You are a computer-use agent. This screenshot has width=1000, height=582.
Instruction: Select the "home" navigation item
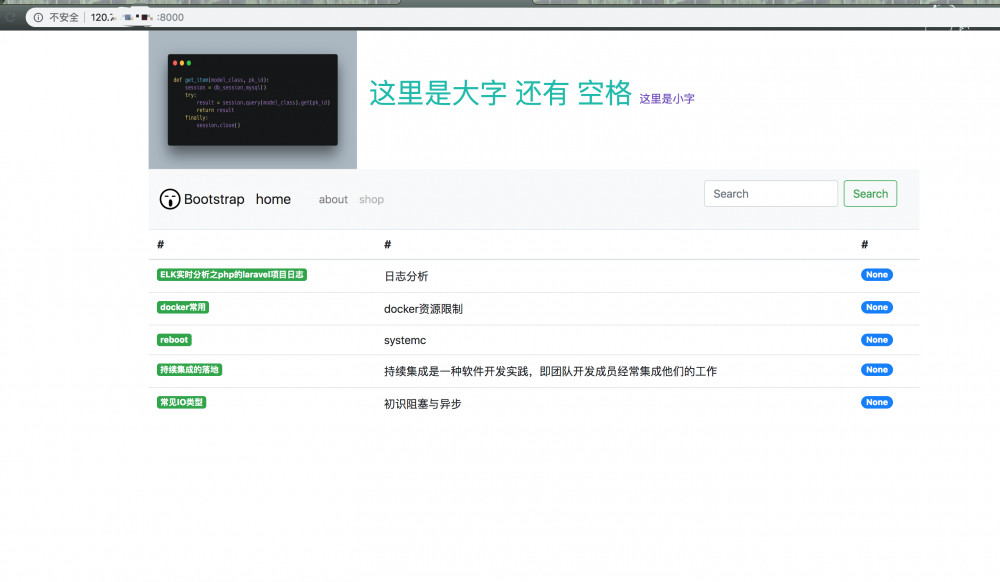coord(273,199)
